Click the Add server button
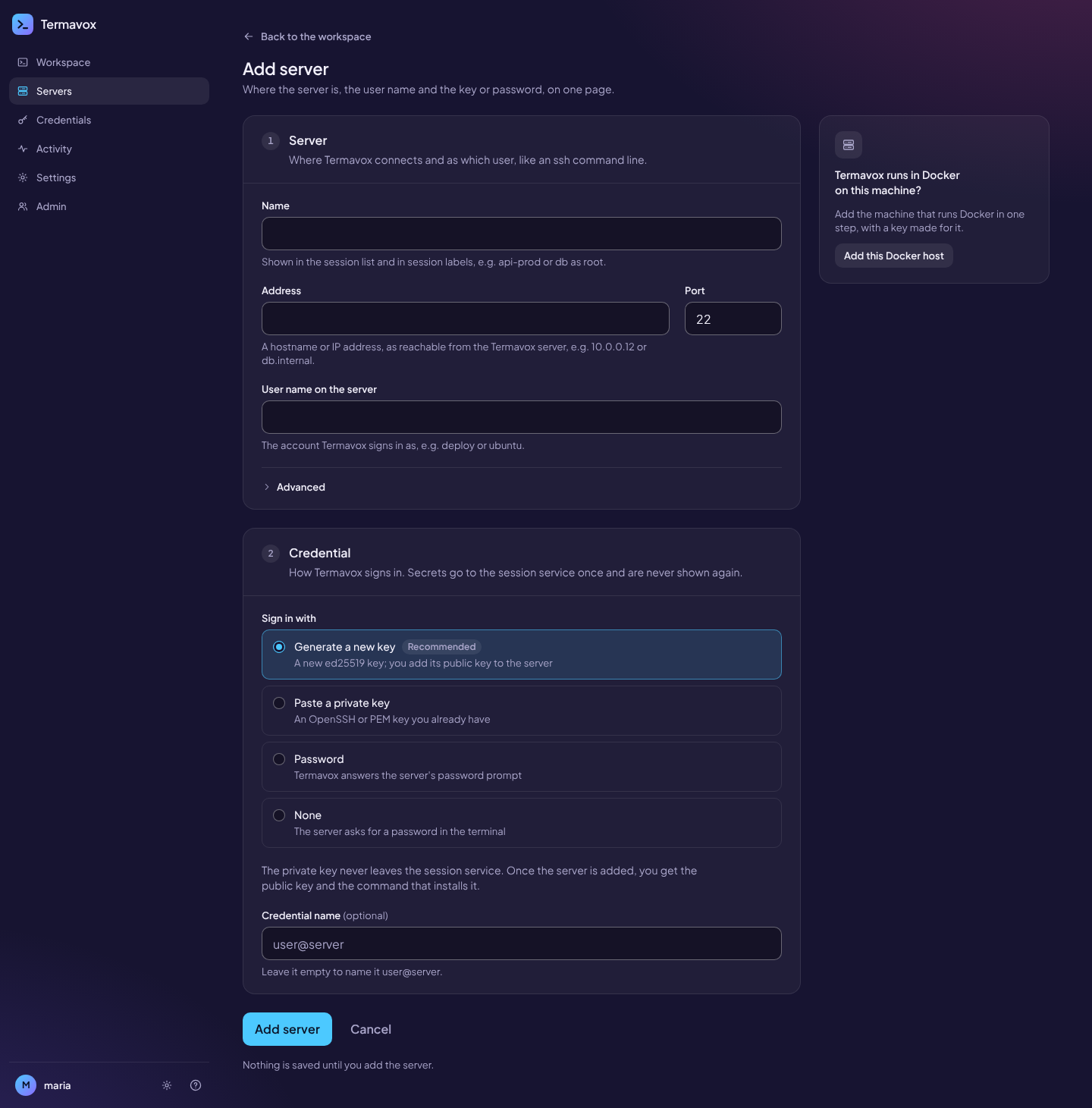1092x1108 pixels. [x=287, y=1029]
